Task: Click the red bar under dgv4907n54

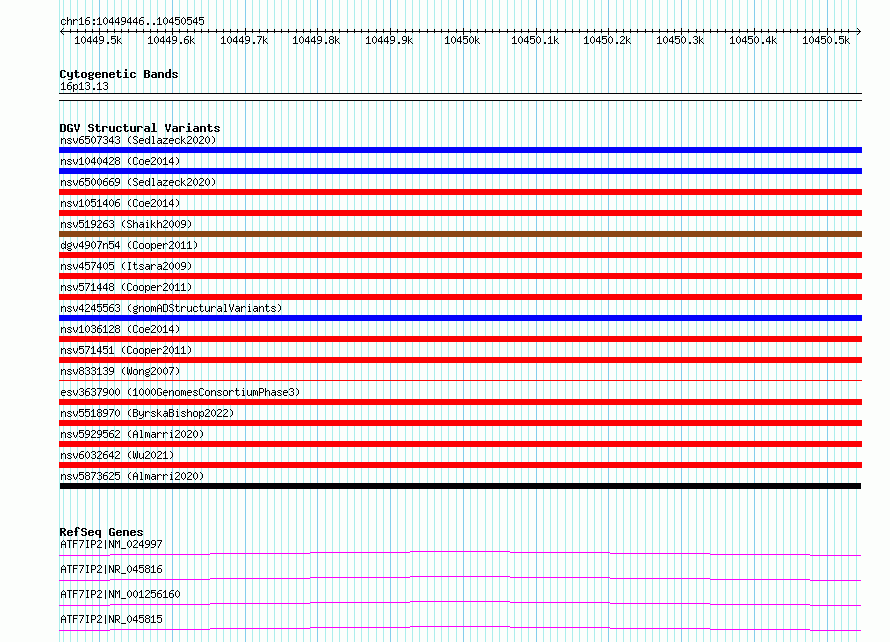Action: click(460, 255)
